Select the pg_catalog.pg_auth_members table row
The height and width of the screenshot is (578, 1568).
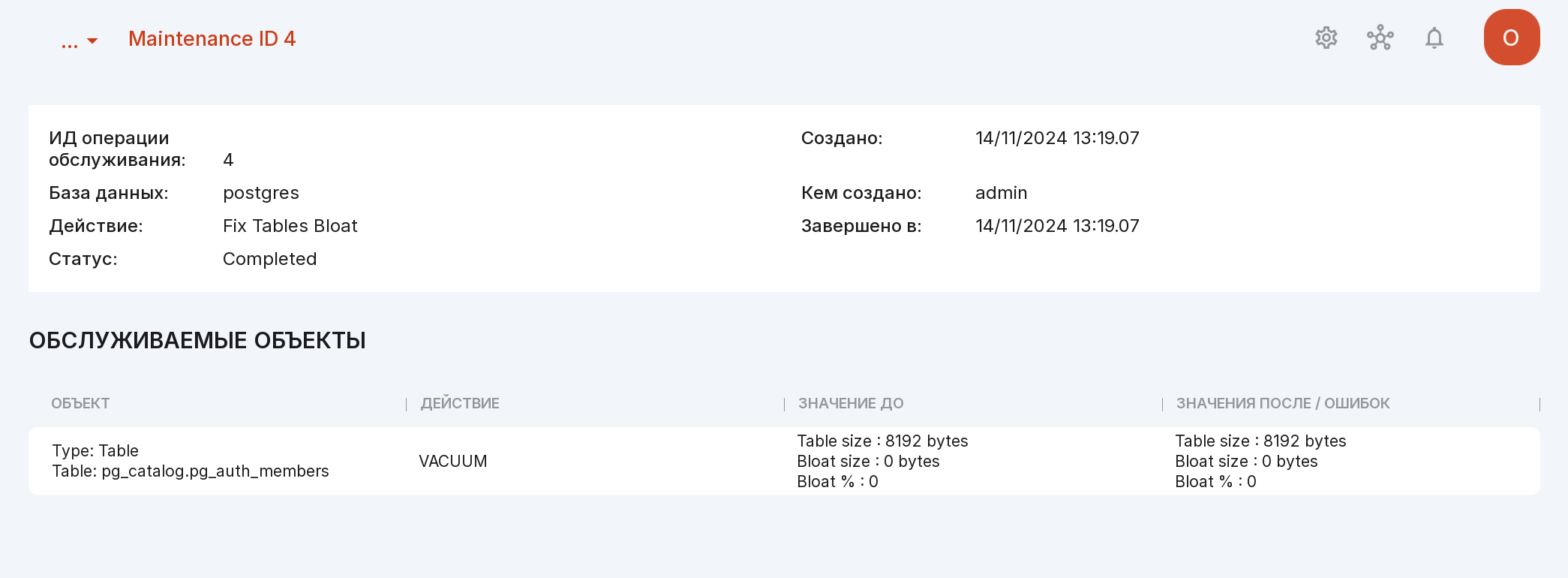(784, 461)
